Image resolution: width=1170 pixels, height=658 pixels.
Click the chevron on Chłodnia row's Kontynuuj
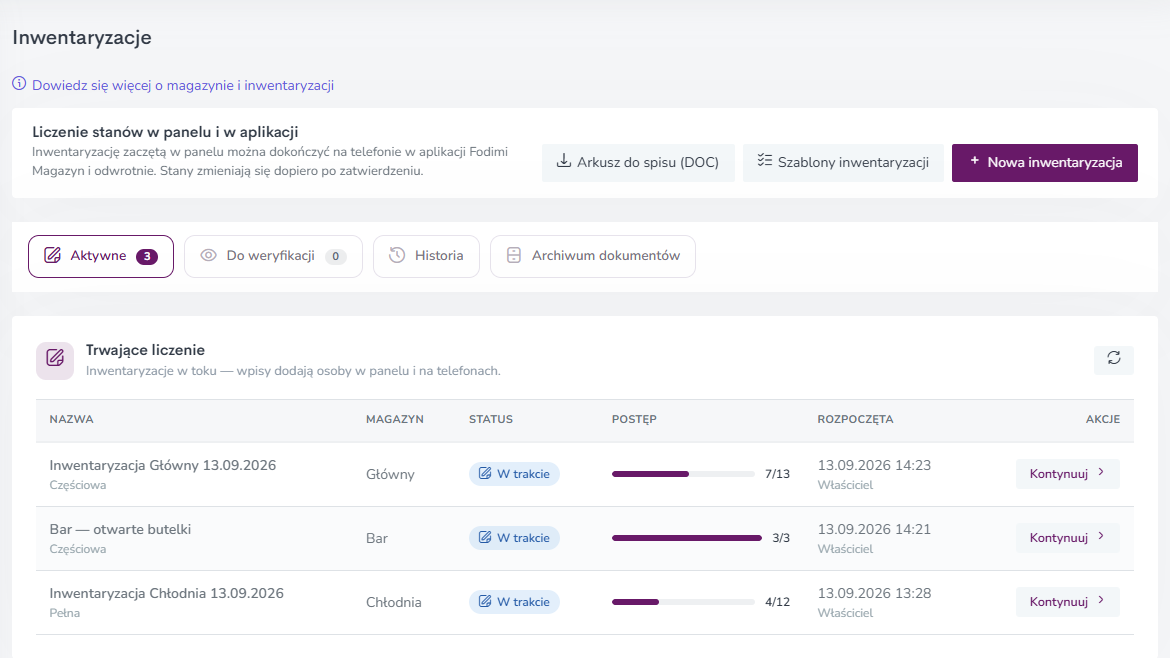pos(1101,601)
